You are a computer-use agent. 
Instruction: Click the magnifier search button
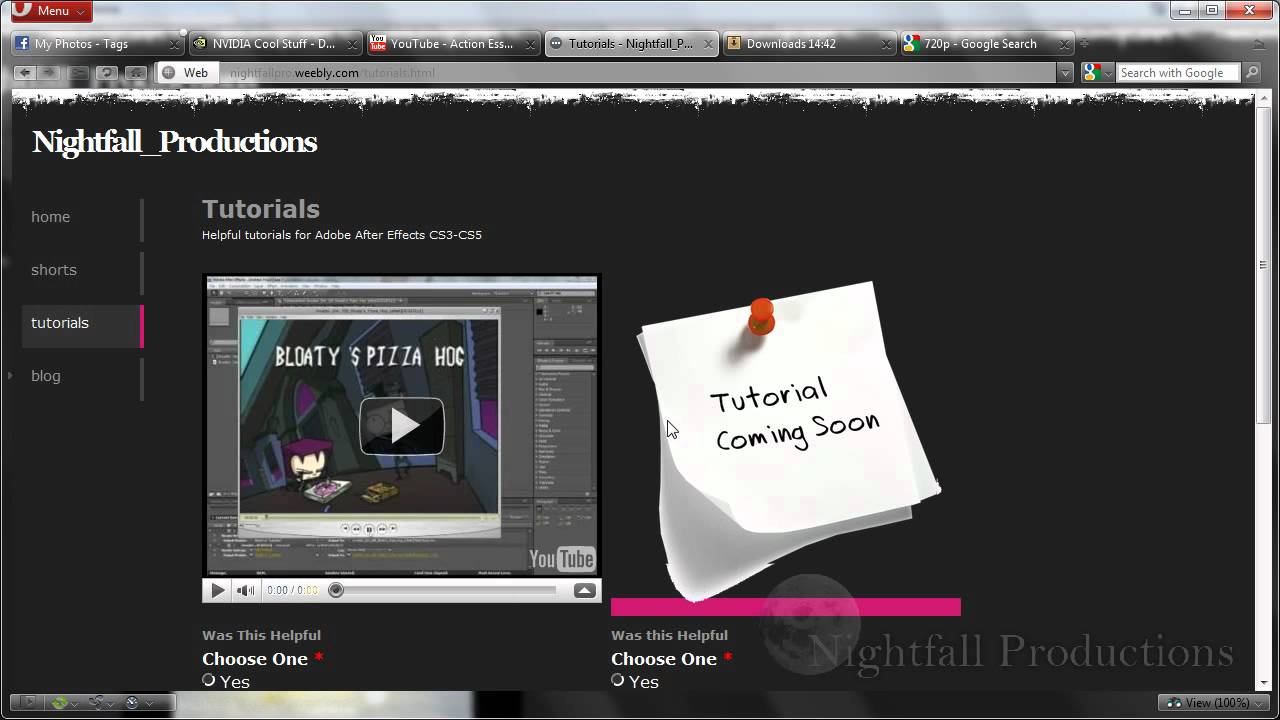1253,73
